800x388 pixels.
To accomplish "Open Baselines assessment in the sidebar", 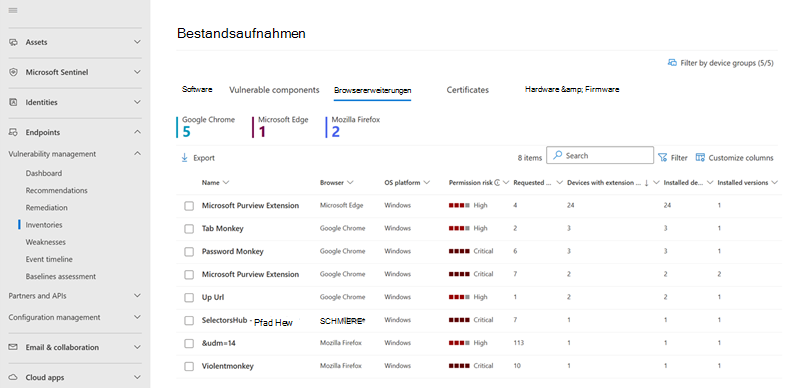I will [x=61, y=277].
